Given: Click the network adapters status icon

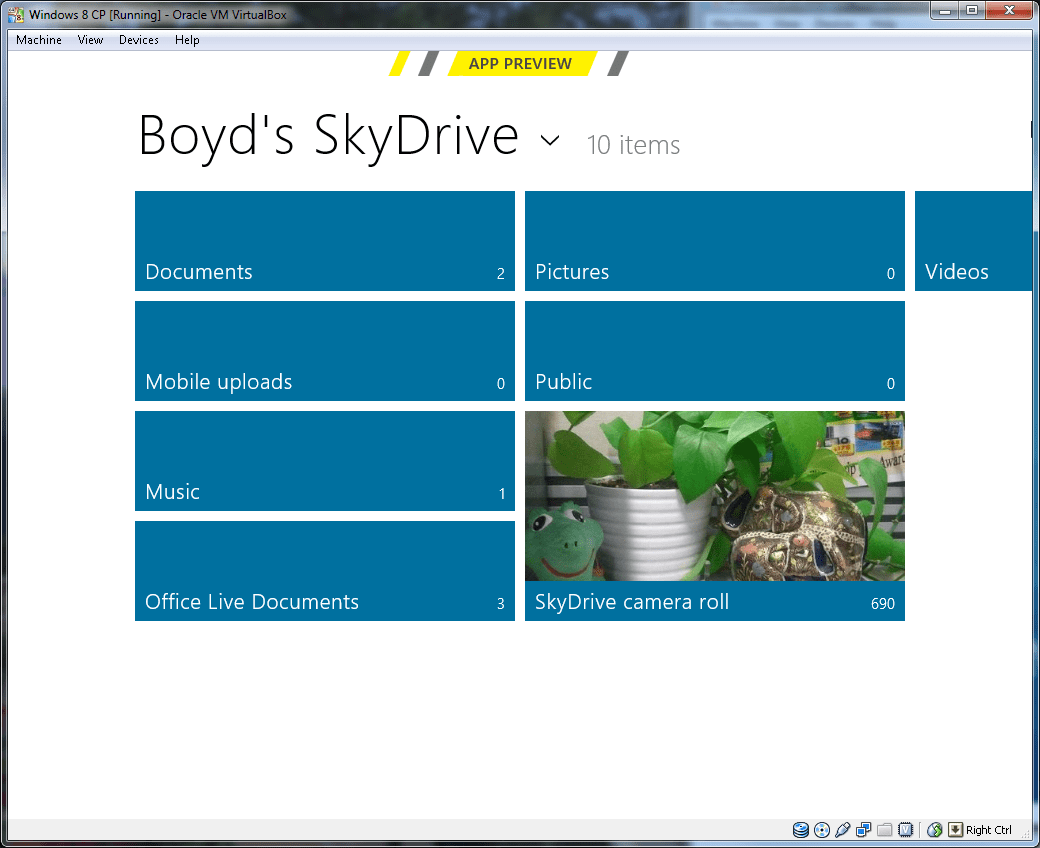Looking at the screenshot, I should [x=864, y=829].
